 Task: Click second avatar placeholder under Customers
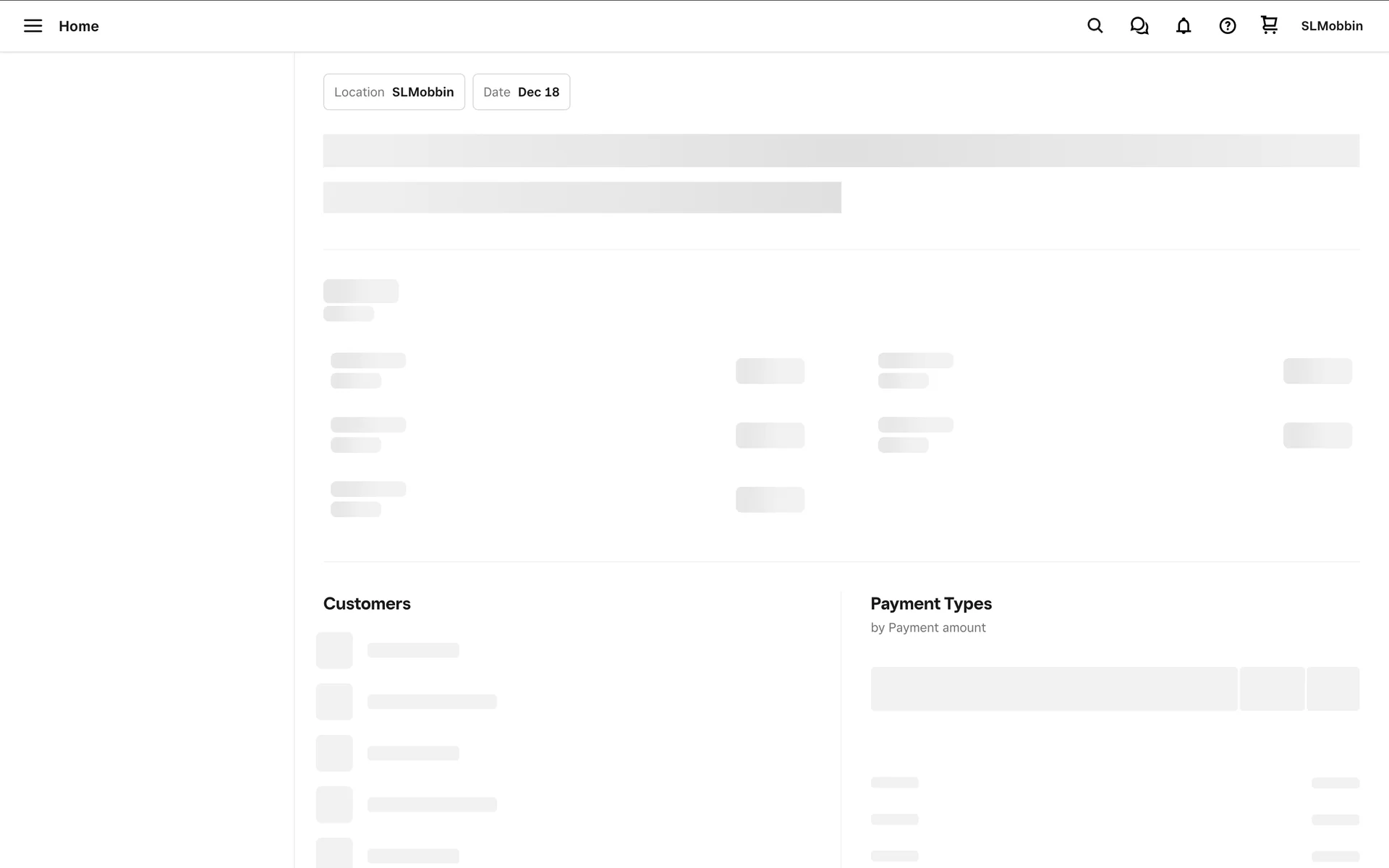(334, 702)
